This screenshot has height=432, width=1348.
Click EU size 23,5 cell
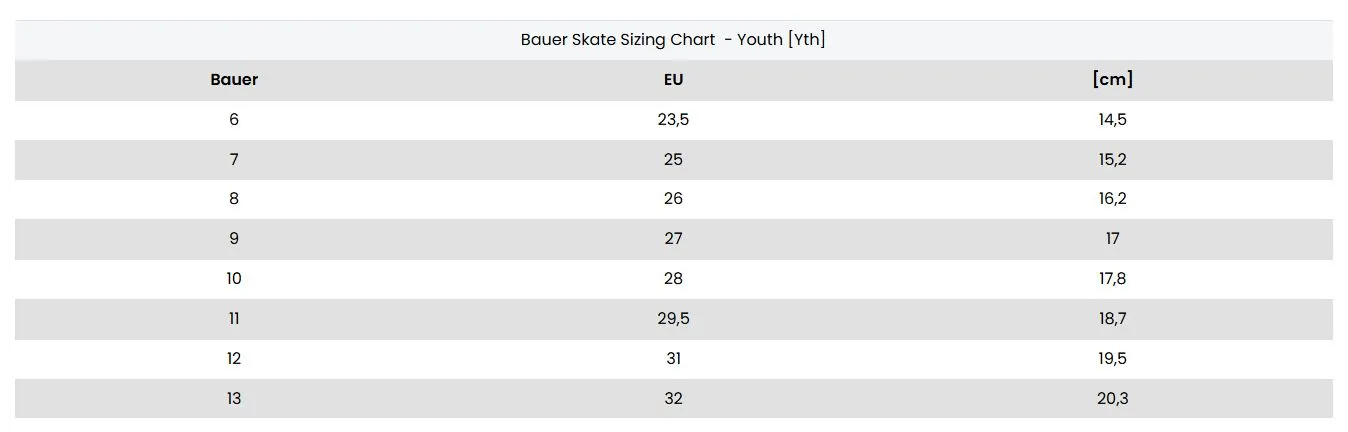673,120
